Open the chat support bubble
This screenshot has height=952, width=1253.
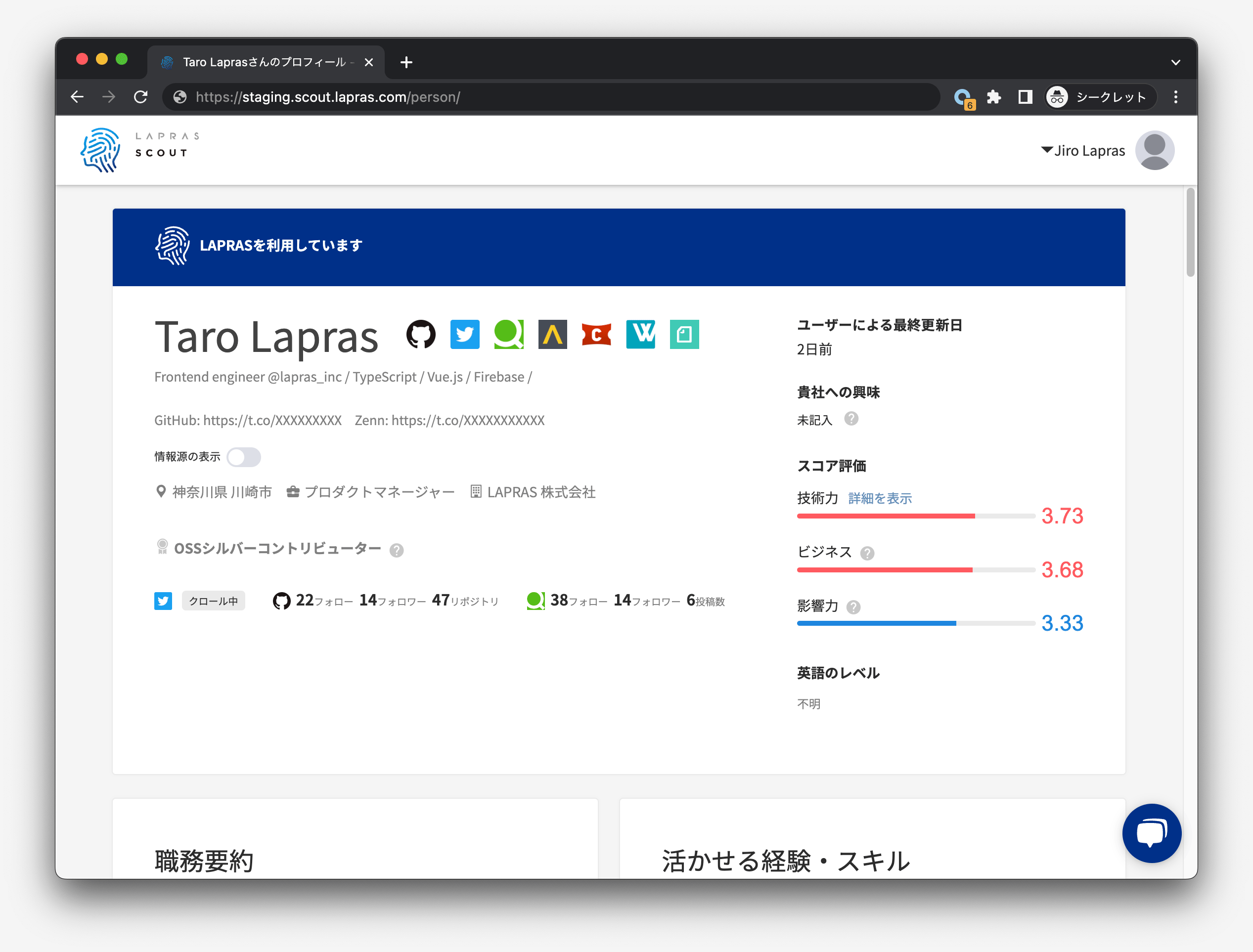click(x=1152, y=833)
